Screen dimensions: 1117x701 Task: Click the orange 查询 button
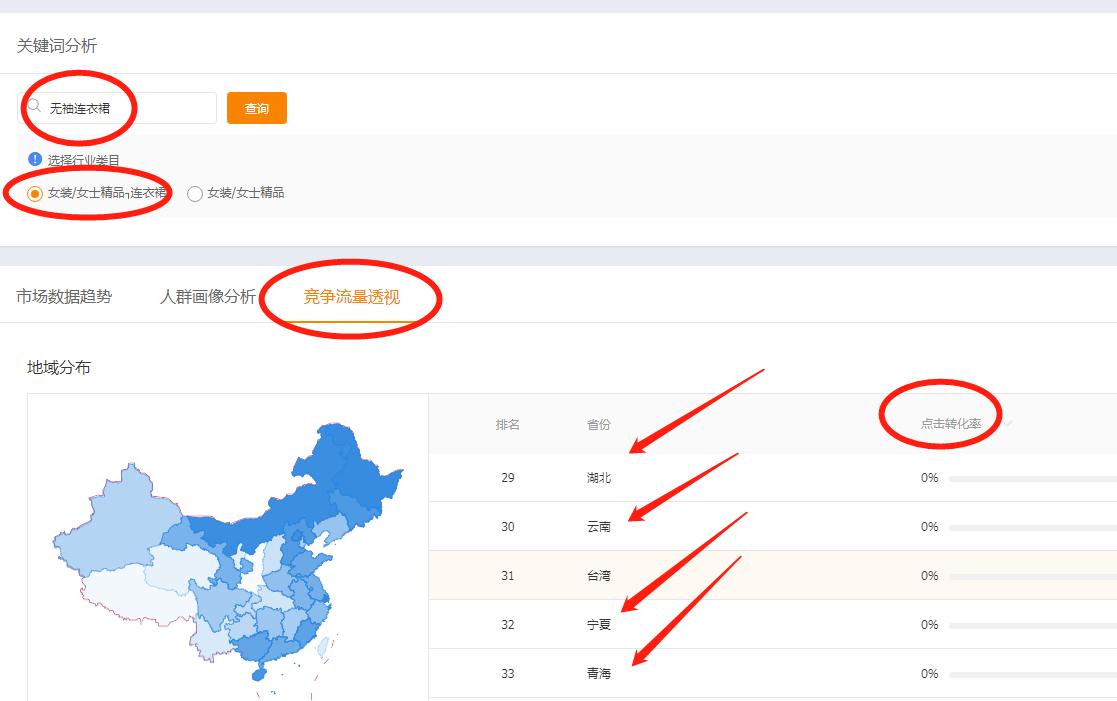click(256, 108)
